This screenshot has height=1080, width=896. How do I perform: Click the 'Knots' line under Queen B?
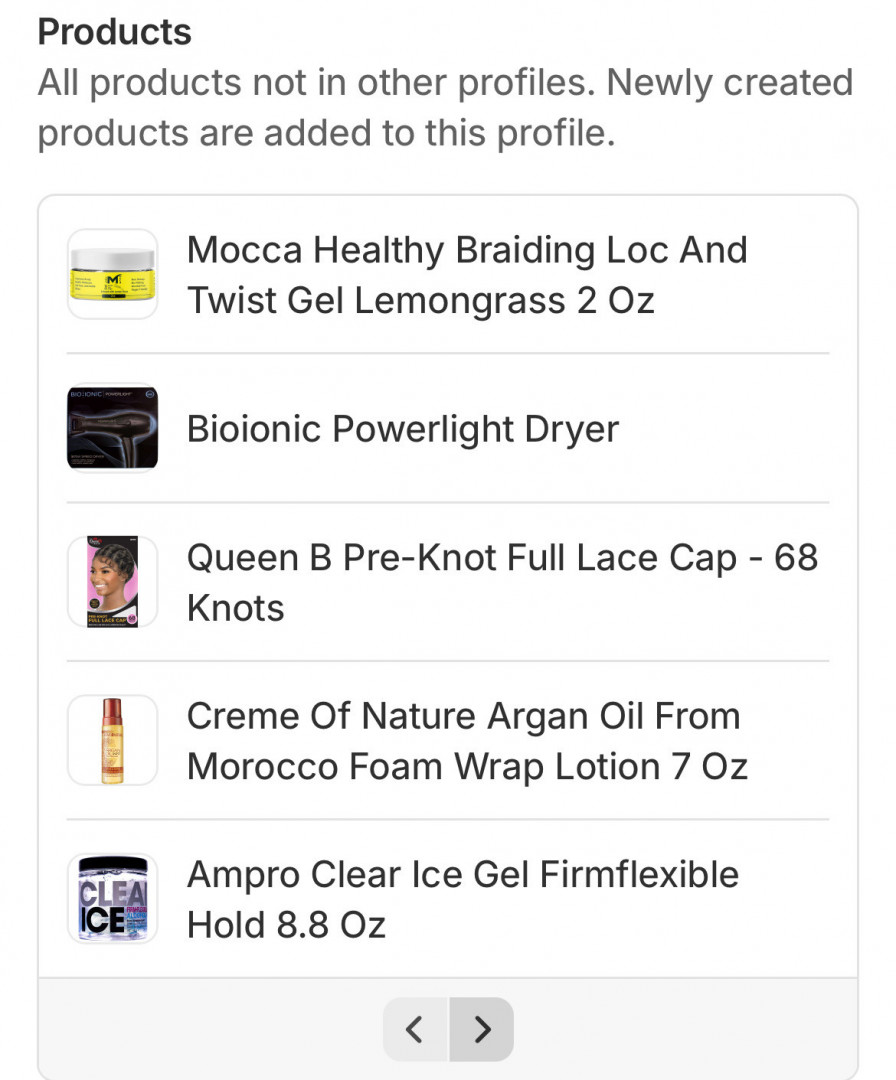pos(236,607)
